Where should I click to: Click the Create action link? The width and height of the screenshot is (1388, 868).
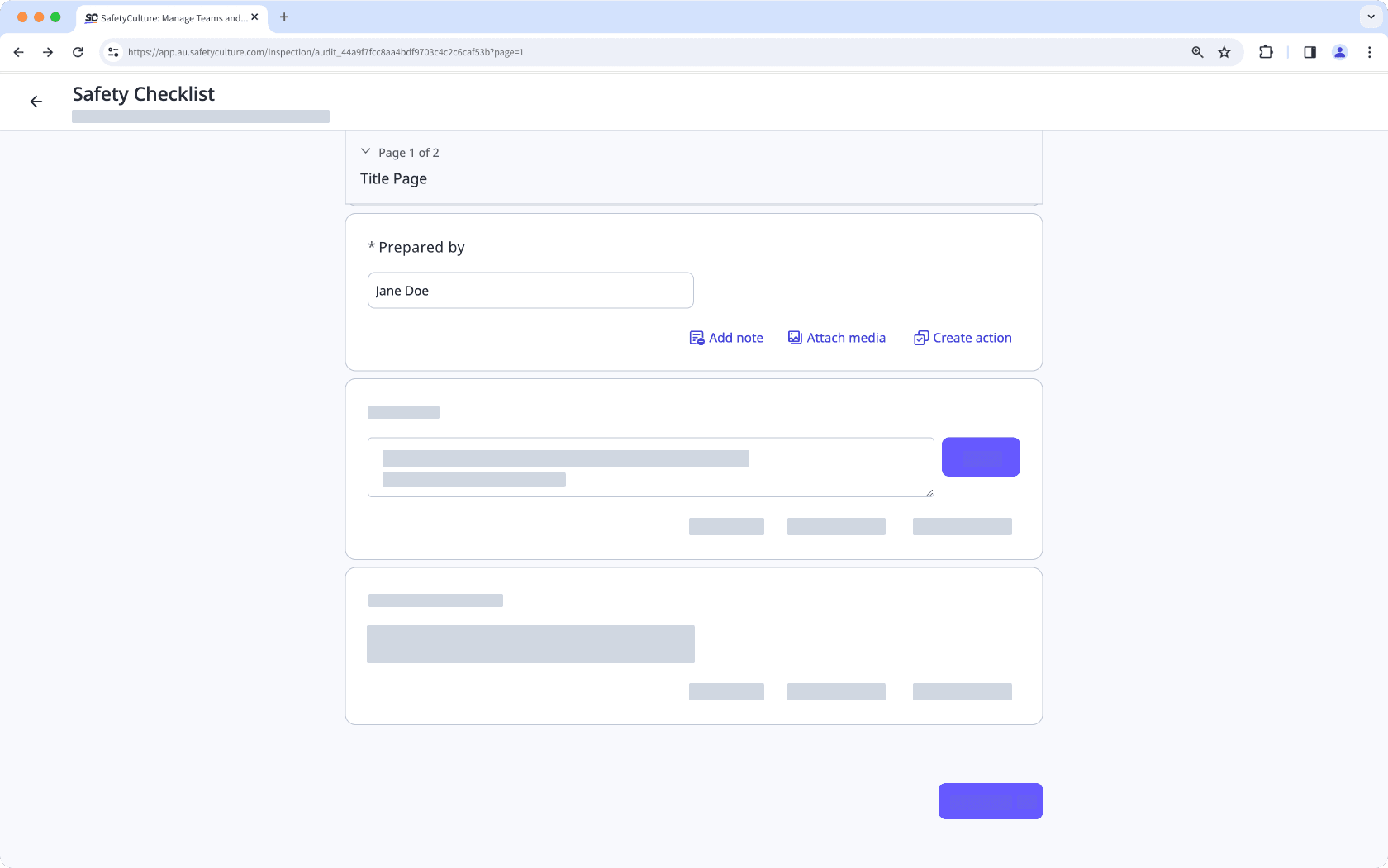[x=972, y=338]
